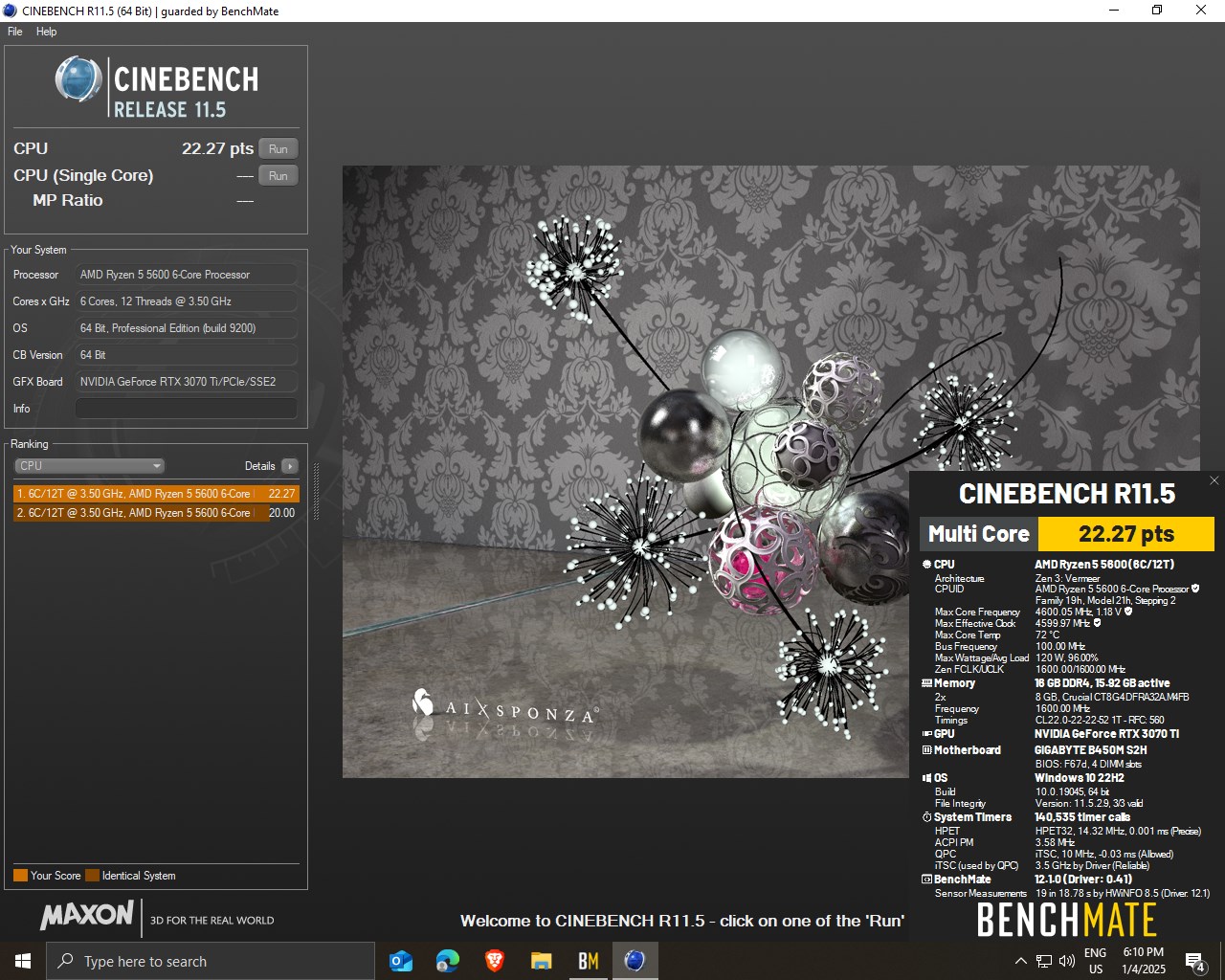The height and width of the screenshot is (980, 1225).
Task: Click the CPU score 22.27 pts text
Action: tap(217, 148)
